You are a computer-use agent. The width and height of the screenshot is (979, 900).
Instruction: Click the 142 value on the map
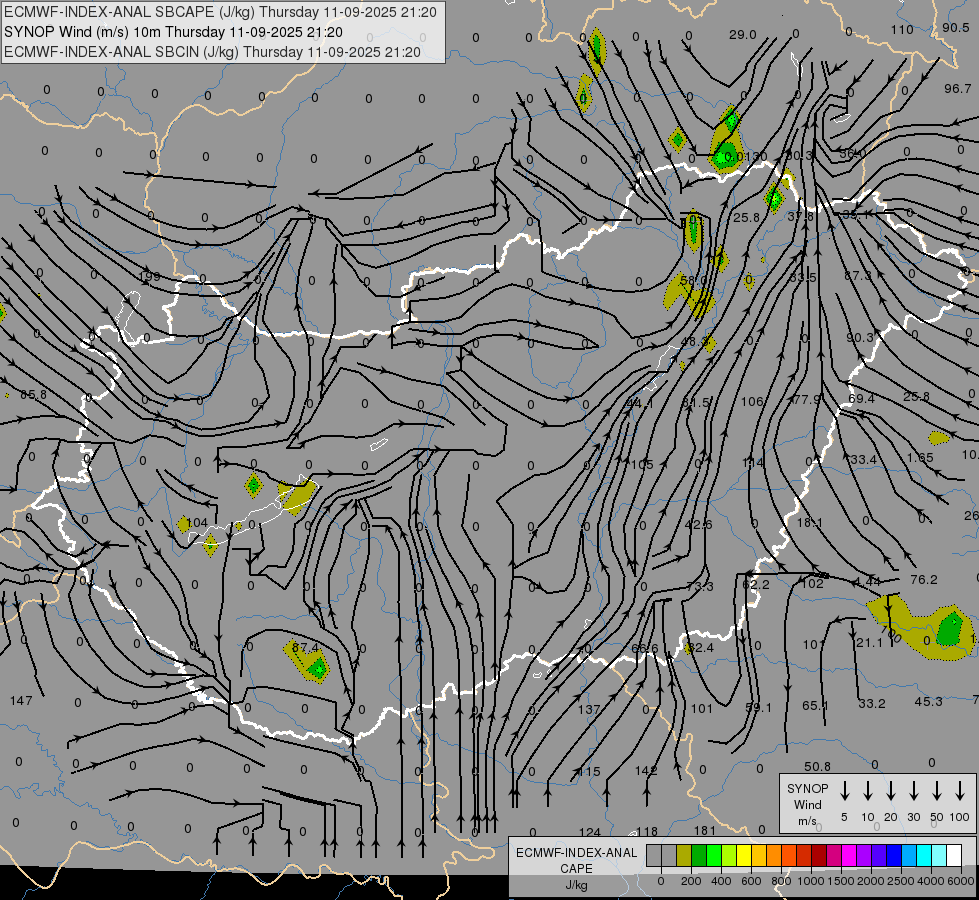click(x=646, y=771)
